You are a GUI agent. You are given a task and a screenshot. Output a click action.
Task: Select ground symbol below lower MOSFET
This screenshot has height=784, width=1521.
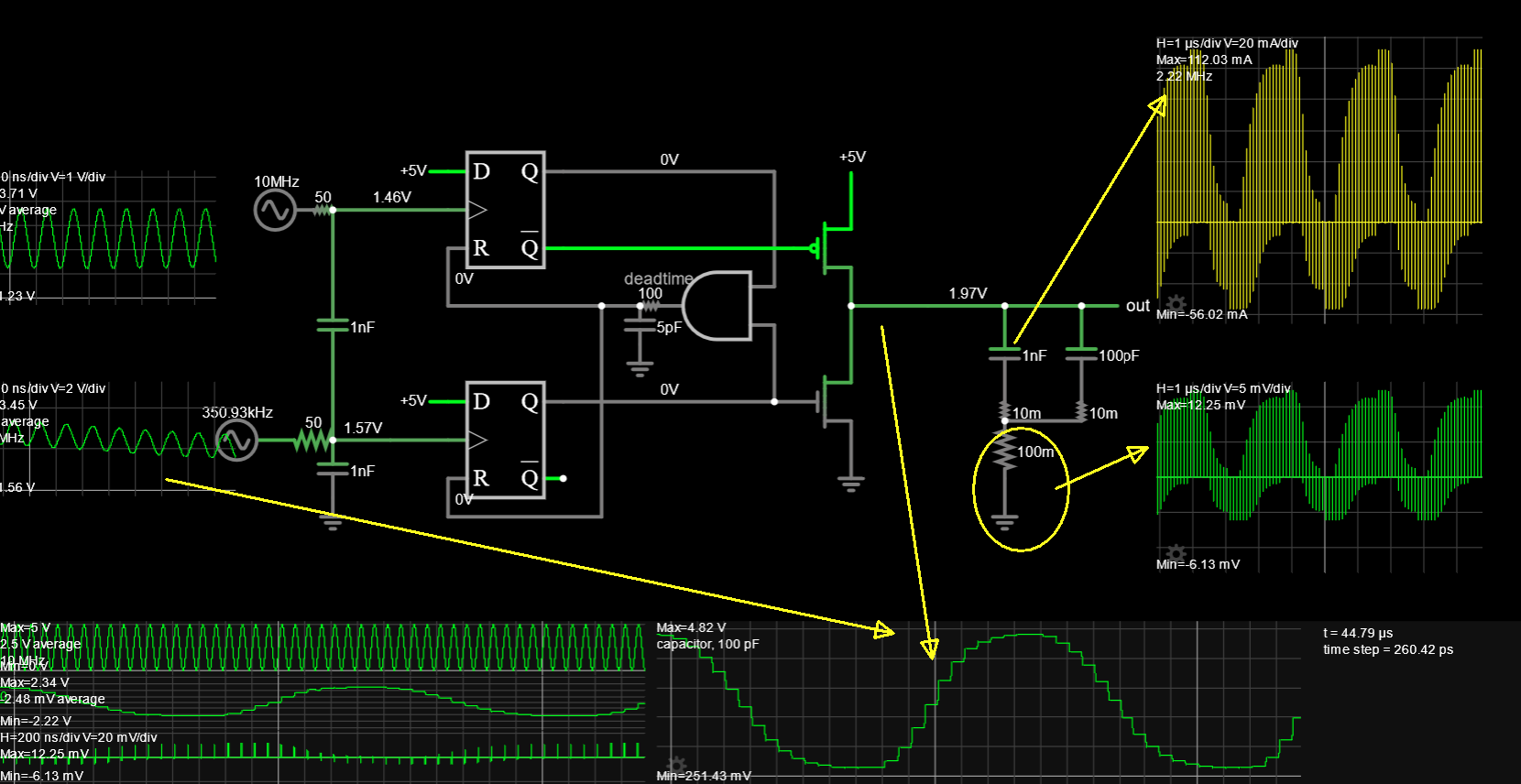pos(851,484)
